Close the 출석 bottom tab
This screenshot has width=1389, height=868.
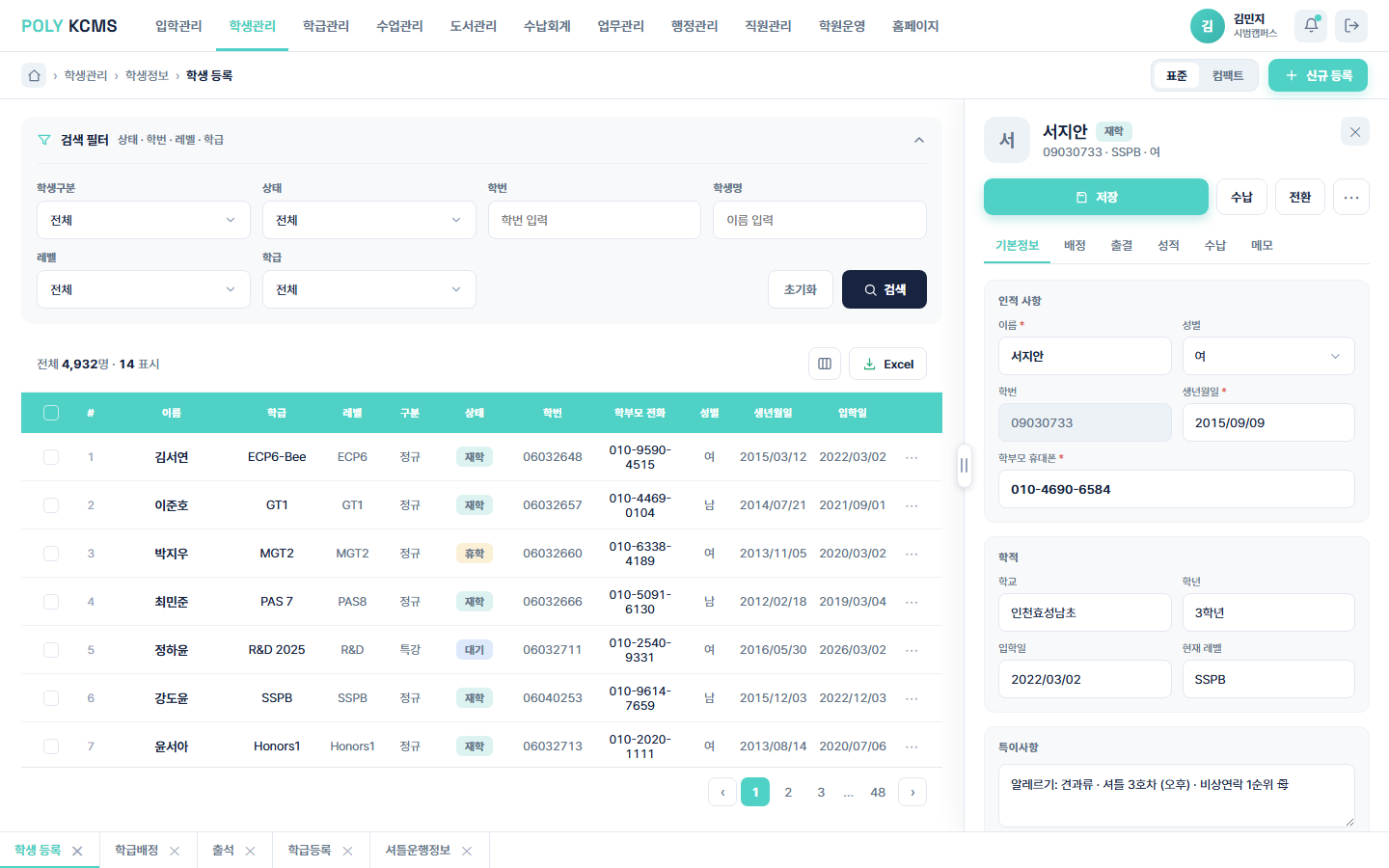click(x=250, y=851)
